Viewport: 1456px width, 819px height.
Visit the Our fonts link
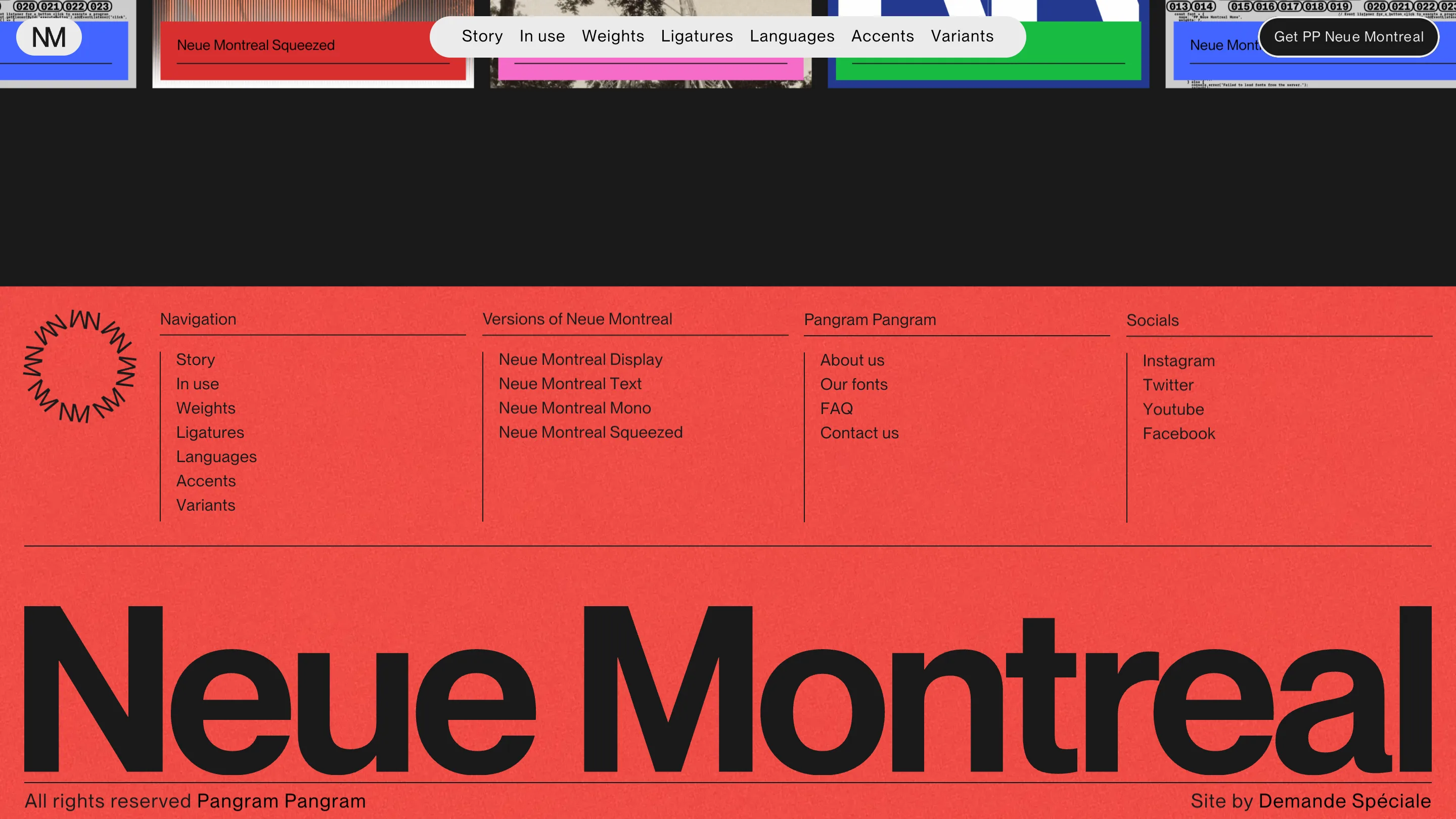tap(854, 384)
